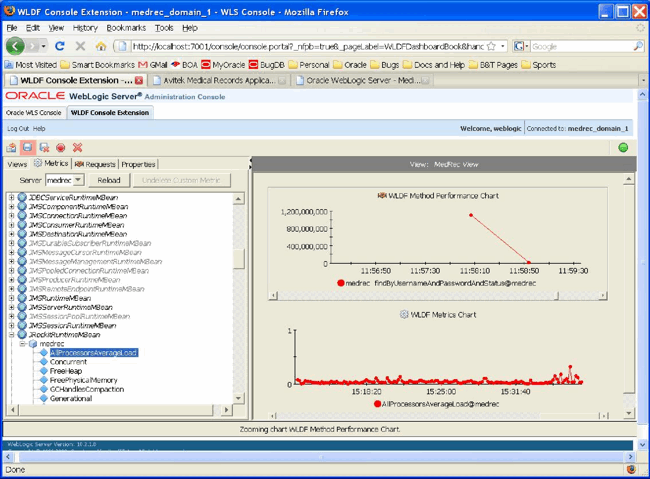Click Undelete Custom Metric button
Image resolution: width=650 pixels, height=479 pixels.
pos(181,180)
